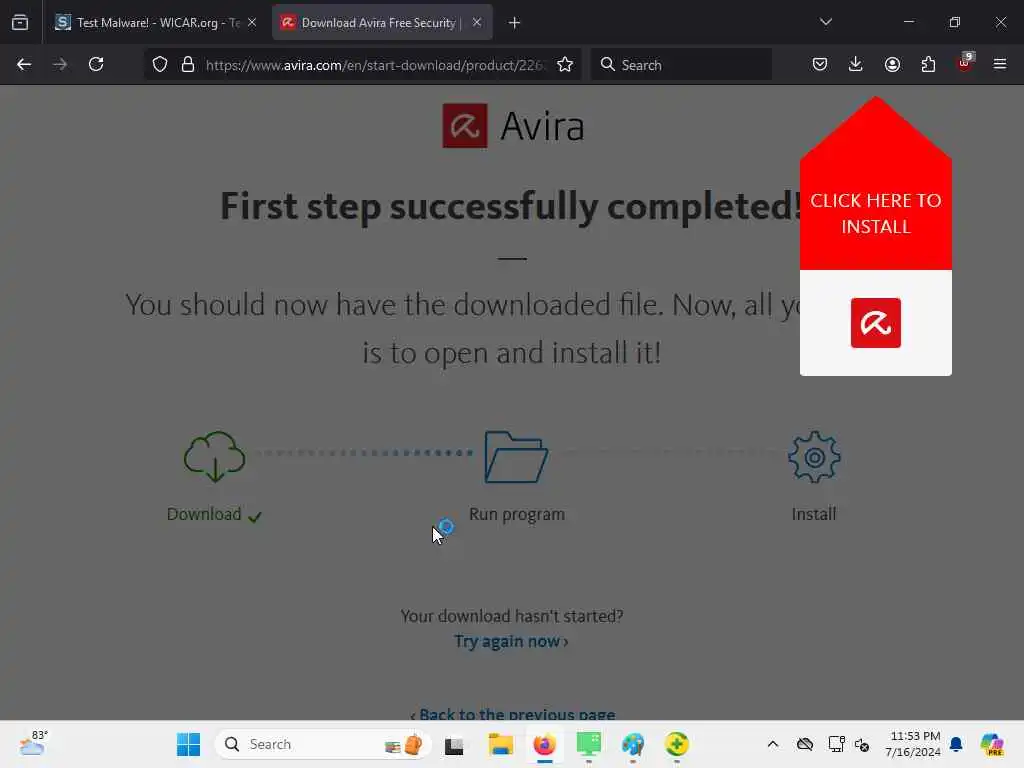Open File Explorer from the taskbar
Image resolution: width=1024 pixels, height=768 pixels.
tap(500, 744)
